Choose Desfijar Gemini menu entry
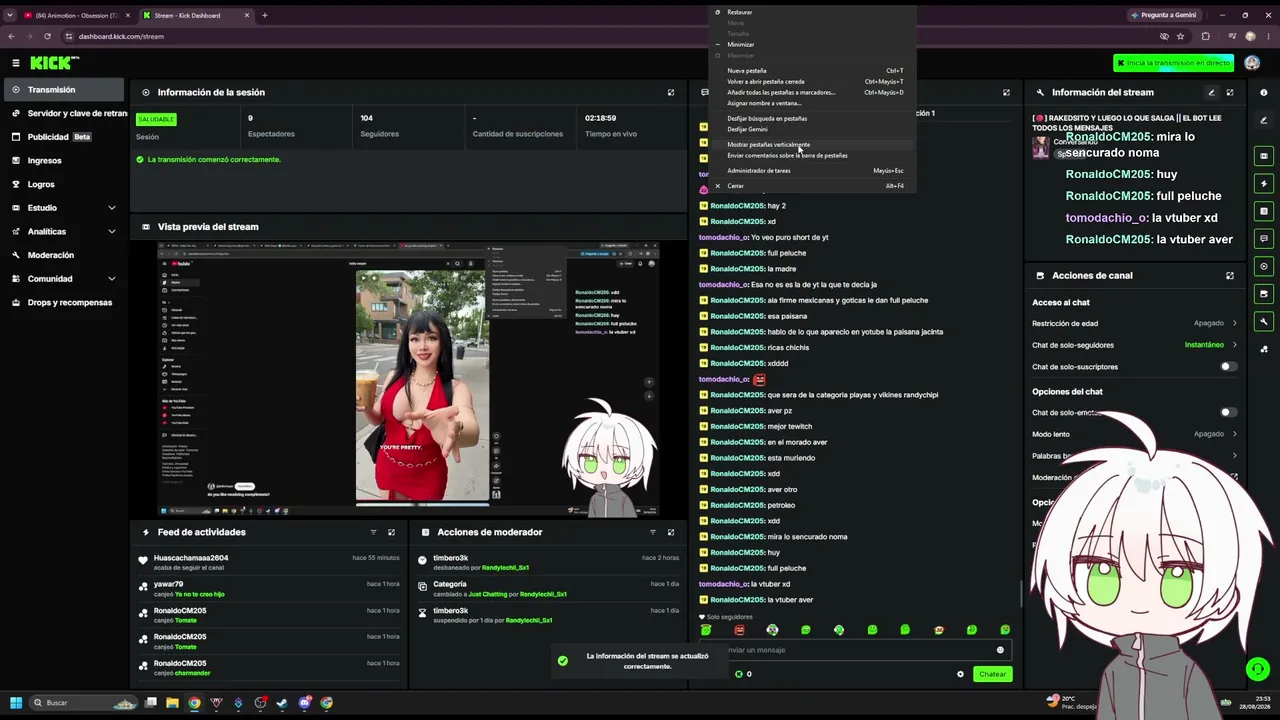 [x=812, y=129]
